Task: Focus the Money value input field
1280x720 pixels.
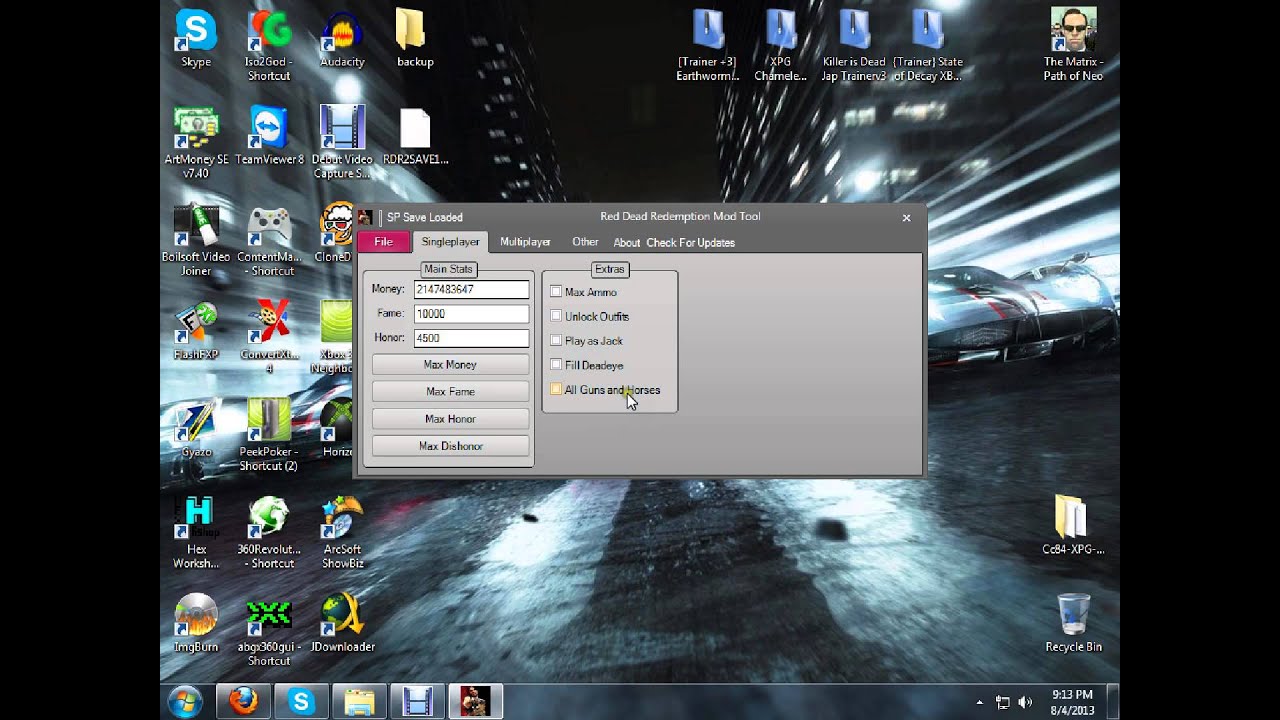Action: pyautogui.click(x=471, y=289)
